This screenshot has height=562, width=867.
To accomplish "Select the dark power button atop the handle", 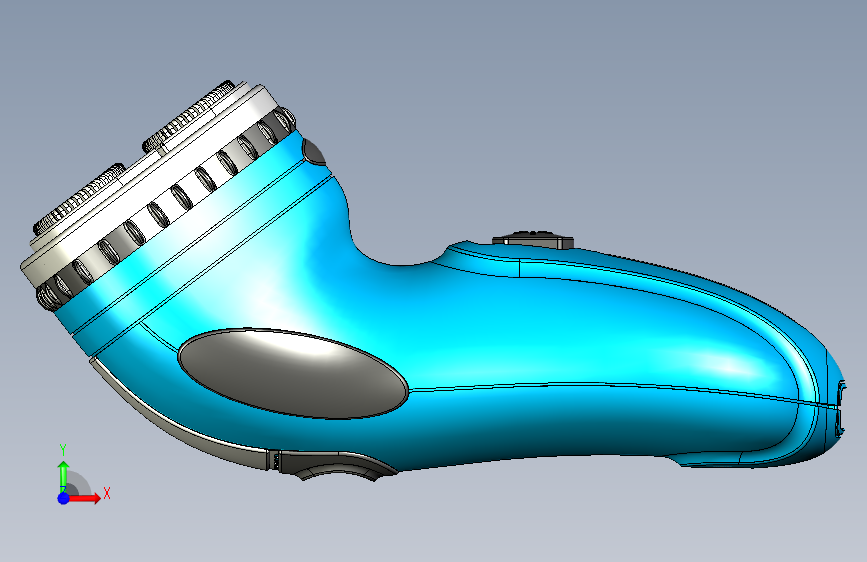I will (x=533, y=240).
